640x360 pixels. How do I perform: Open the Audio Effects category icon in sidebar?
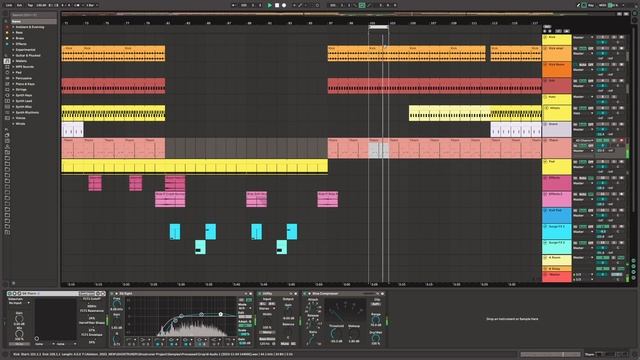(x=7, y=78)
